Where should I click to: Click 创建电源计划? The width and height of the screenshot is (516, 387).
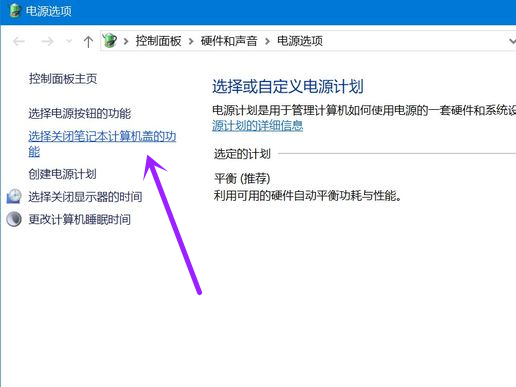62,174
